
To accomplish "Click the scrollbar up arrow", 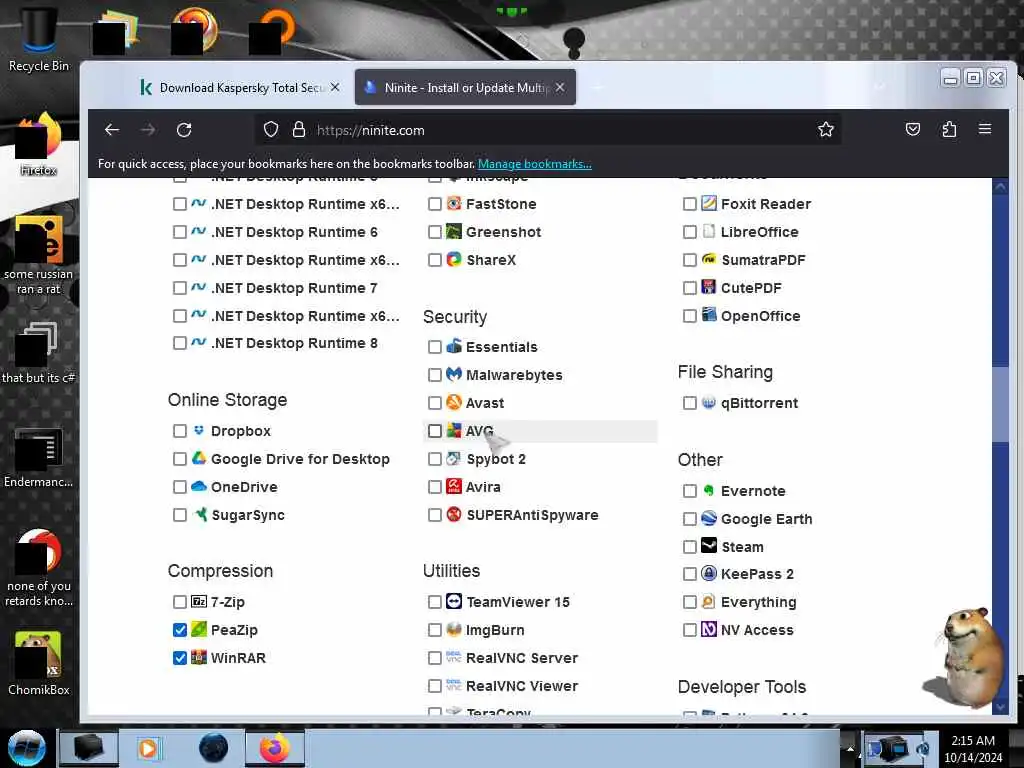I will (1000, 187).
